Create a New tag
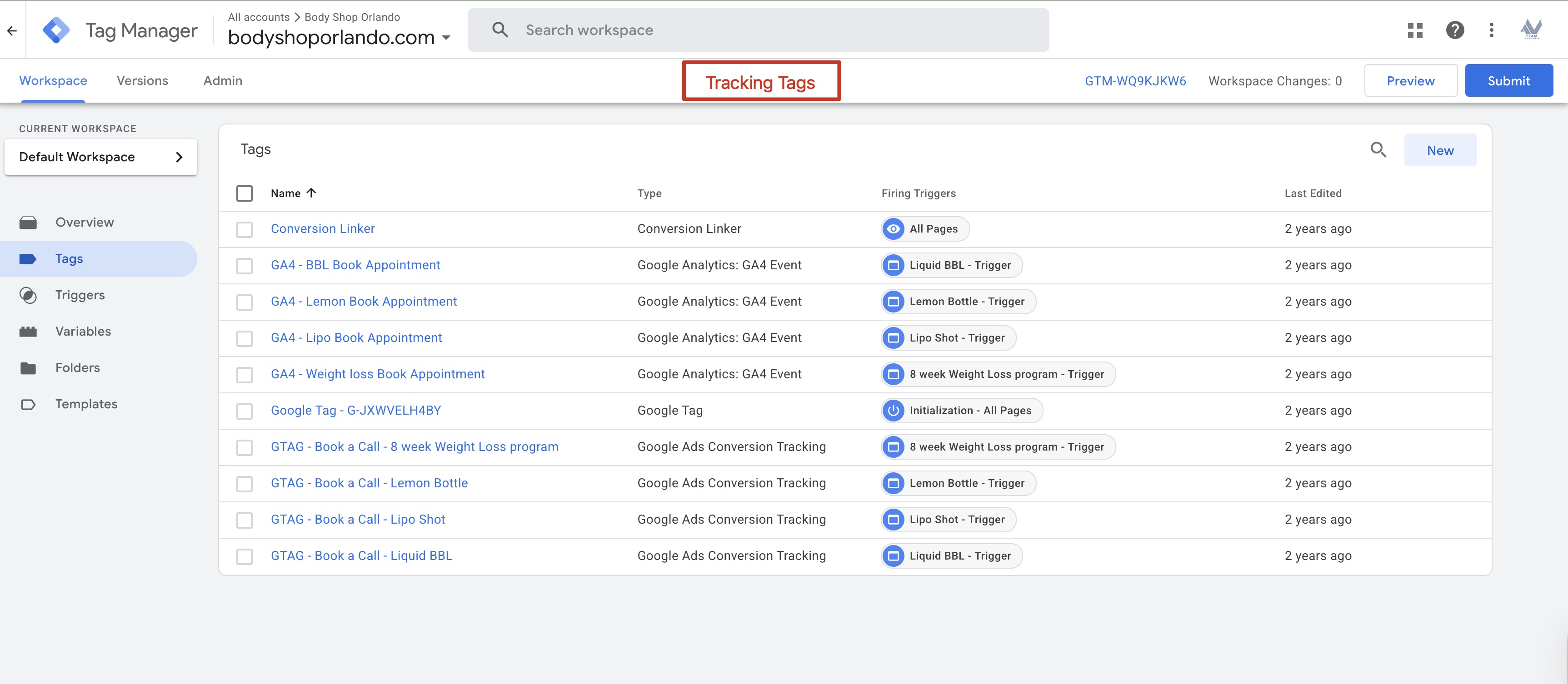 pos(1440,150)
